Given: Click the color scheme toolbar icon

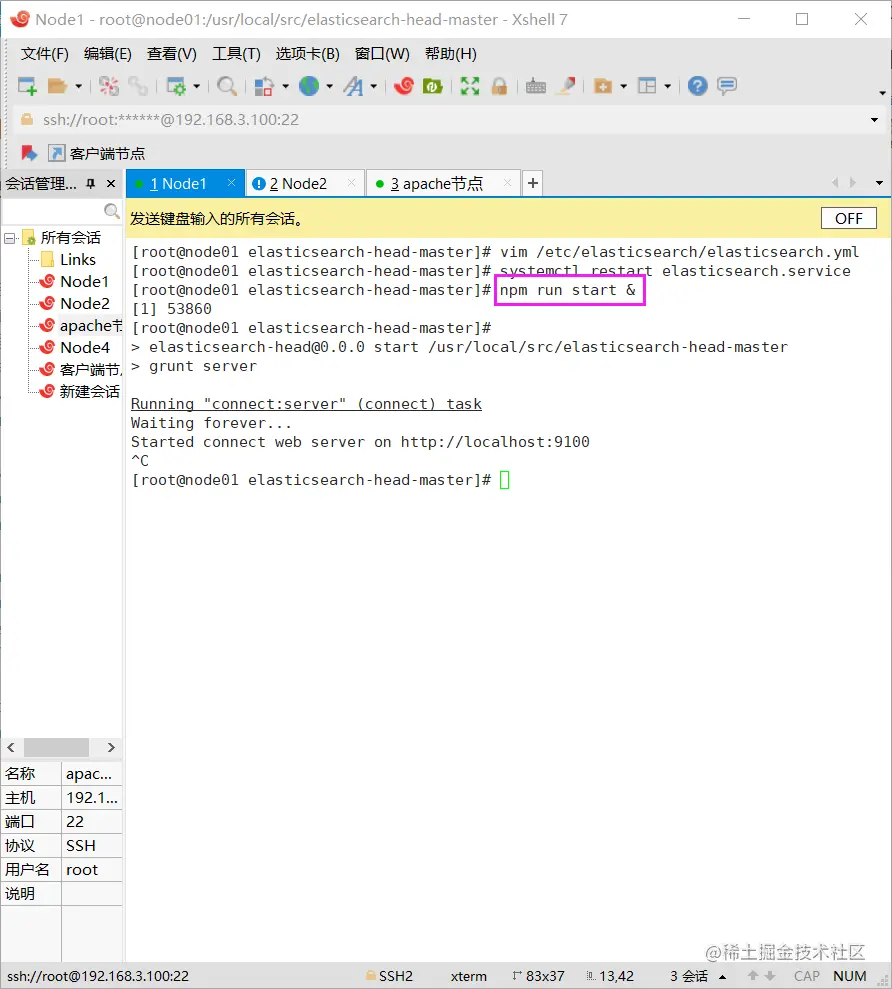Looking at the screenshot, I should click(264, 86).
